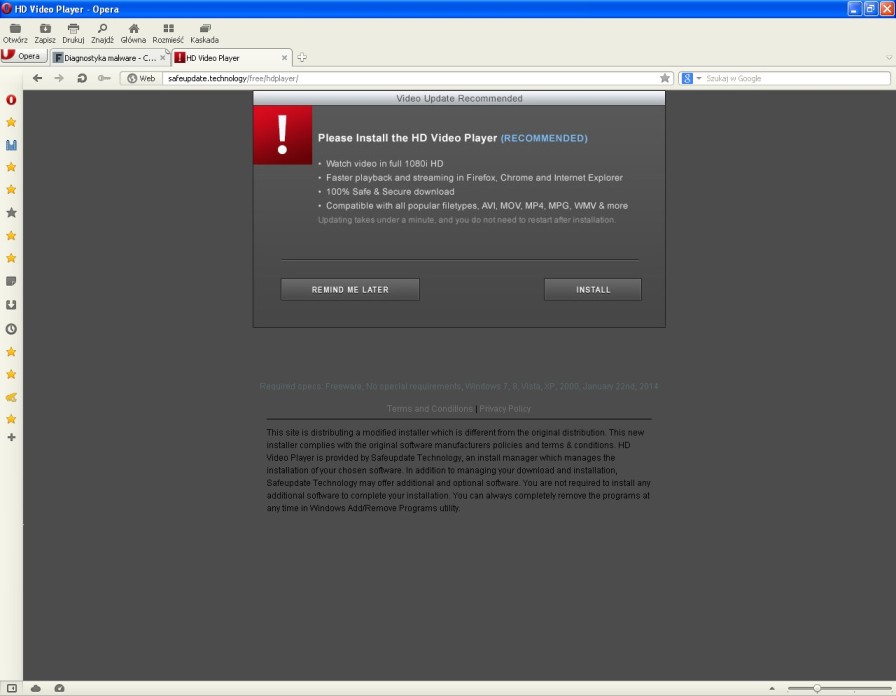Screen dimensions: 896x696
Task: Click the Szukaj w Google search field
Action: [x=796, y=78]
